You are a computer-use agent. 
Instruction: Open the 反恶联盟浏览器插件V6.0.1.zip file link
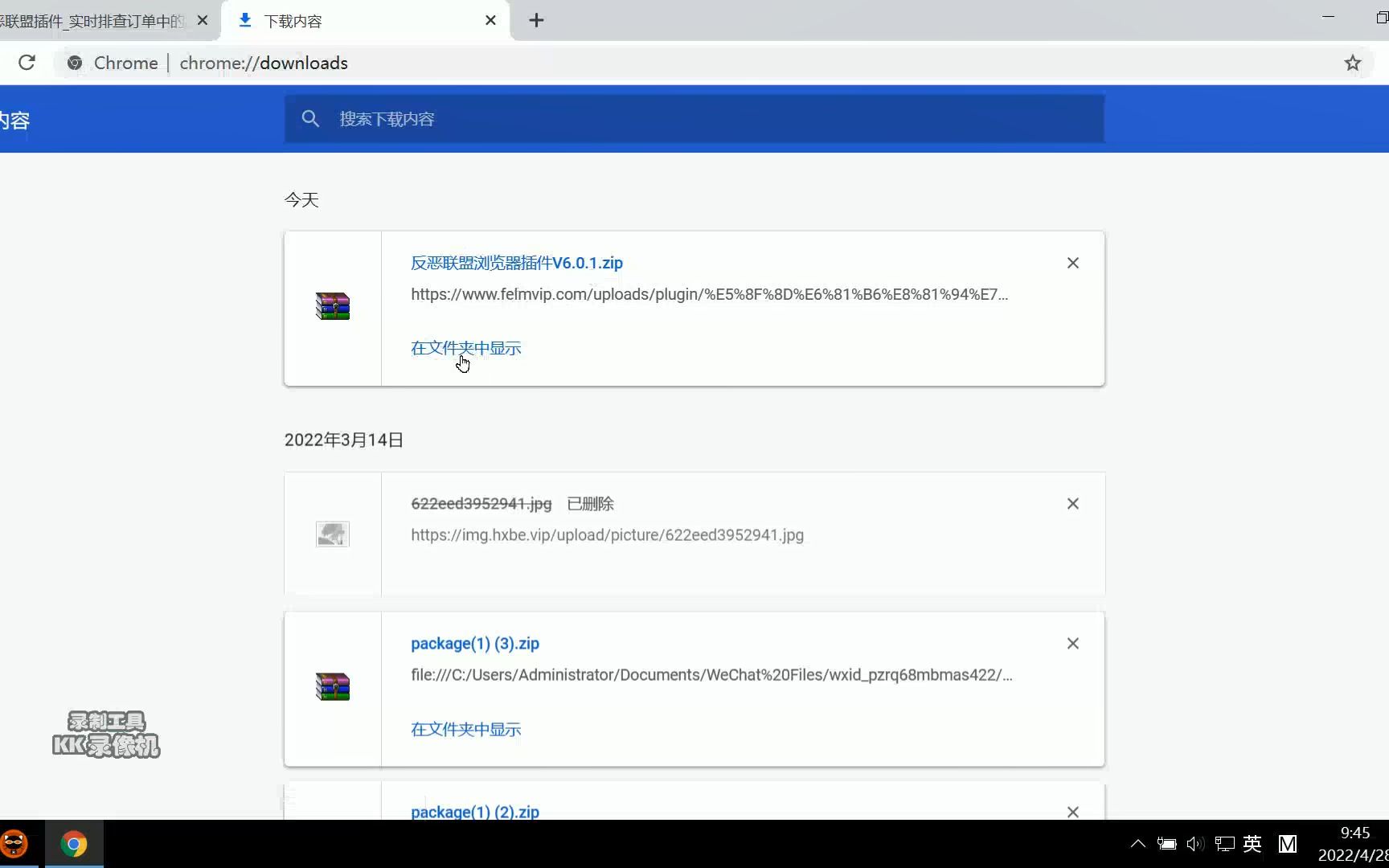click(x=517, y=263)
